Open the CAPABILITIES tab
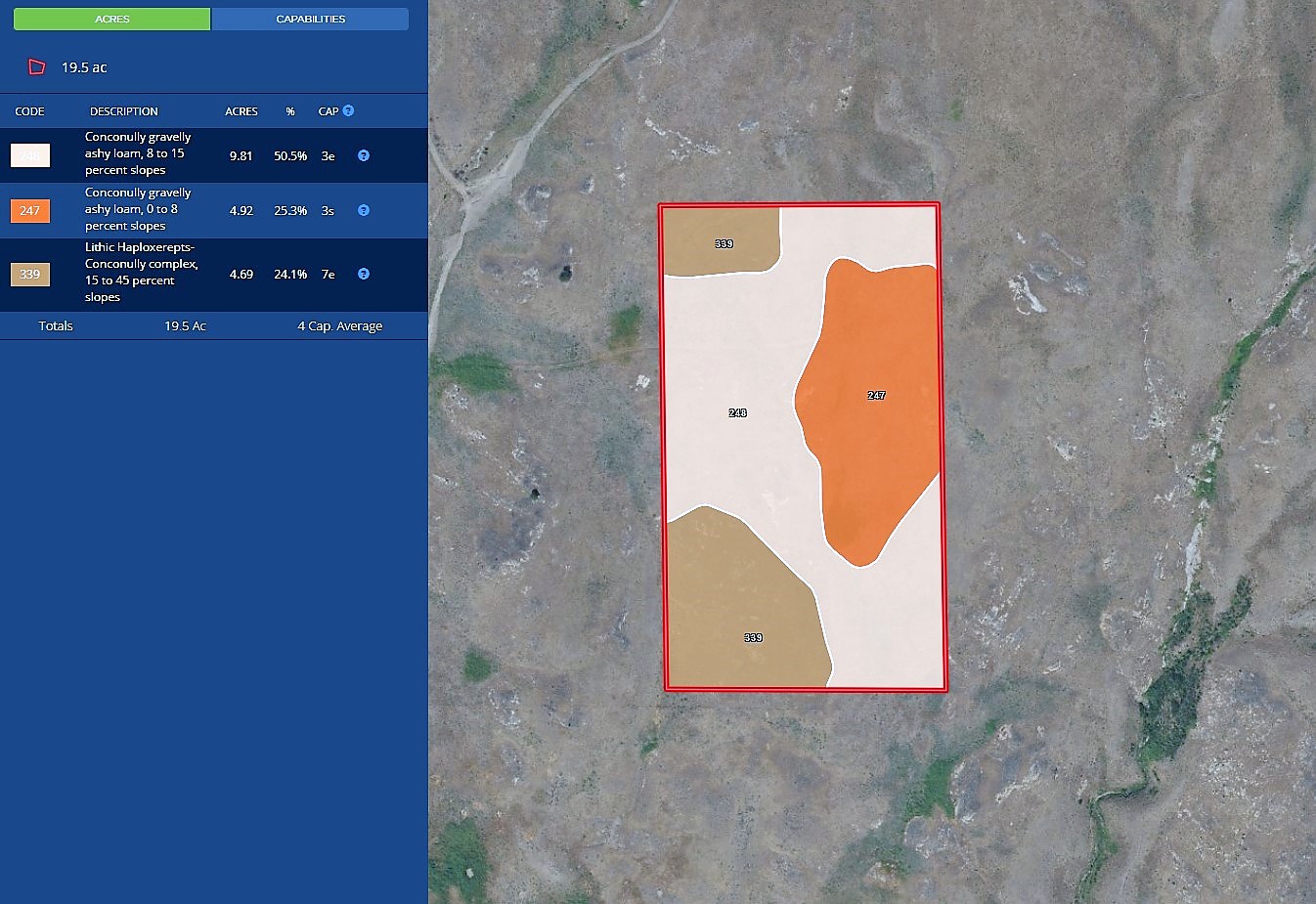Viewport: 1316px width, 904px height. tap(310, 19)
